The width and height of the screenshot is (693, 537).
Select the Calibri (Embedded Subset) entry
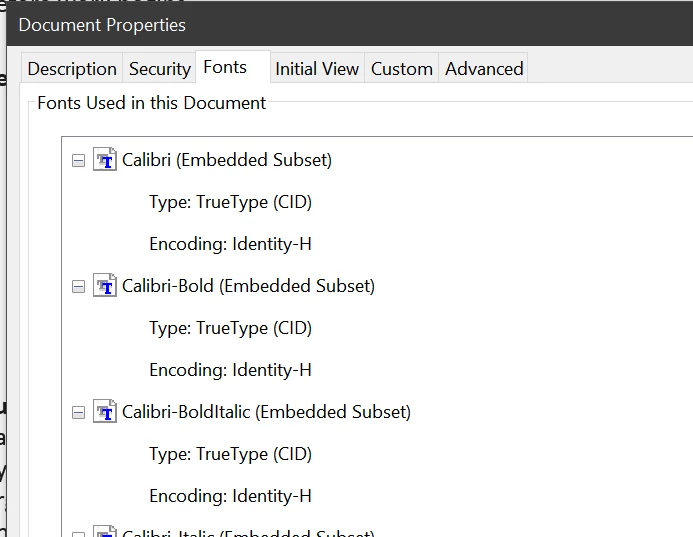pyautogui.click(x=227, y=160)
